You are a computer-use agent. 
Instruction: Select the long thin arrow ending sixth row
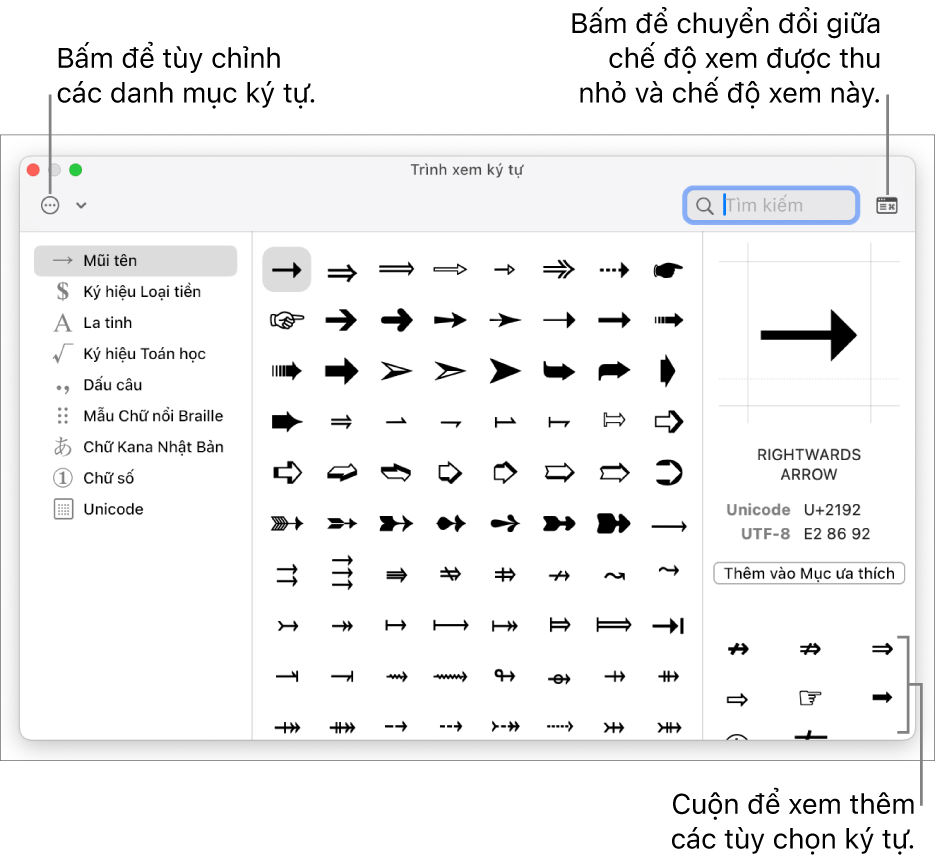668,526
